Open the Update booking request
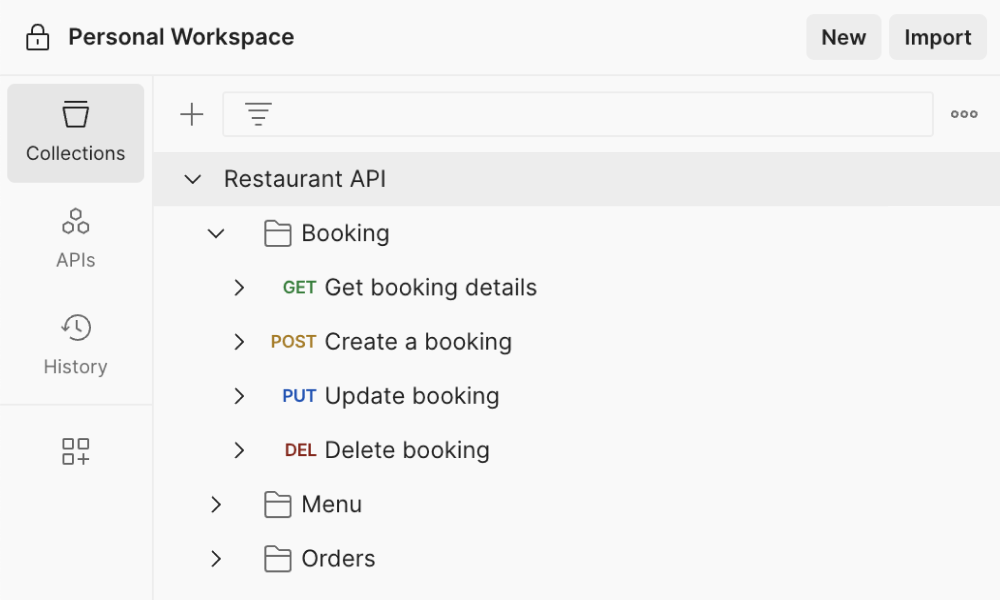 point(409,395)
